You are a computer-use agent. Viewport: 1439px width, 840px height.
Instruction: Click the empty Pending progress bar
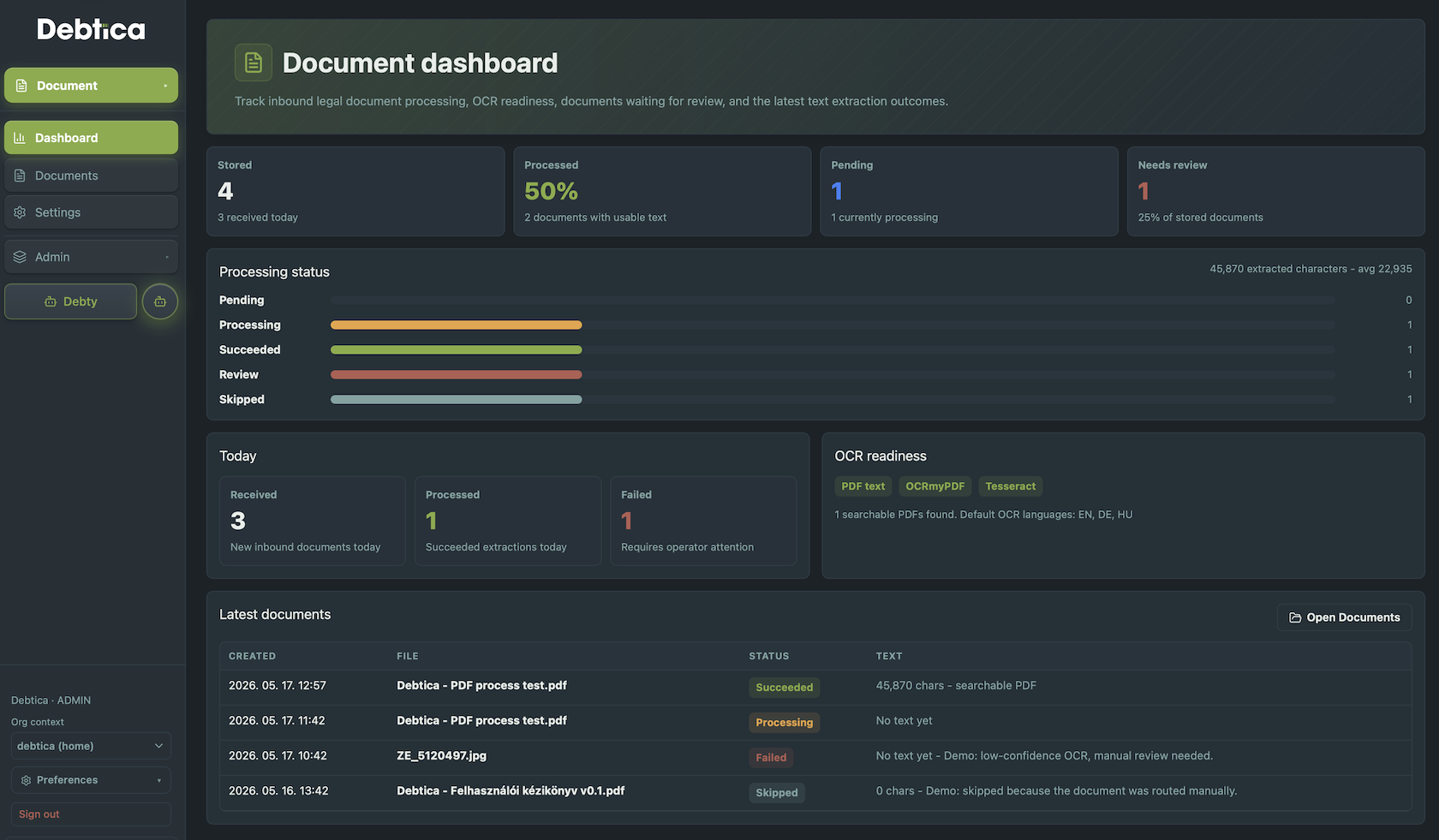tap(833, 301)
